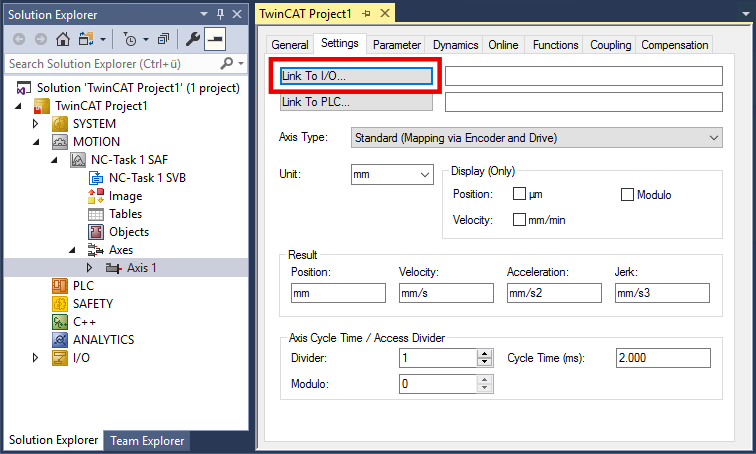The width and height of the screenshot is (756, 454).
Task: Increase the Divider value with up arrow
Action: point(485,353)
